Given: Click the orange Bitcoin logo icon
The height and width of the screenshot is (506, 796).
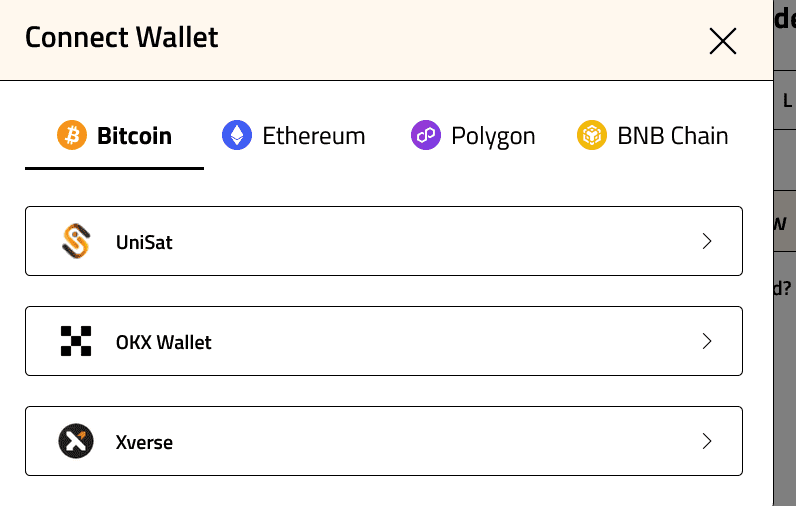Looking at the screenshot, I should [x=72, y=135].
